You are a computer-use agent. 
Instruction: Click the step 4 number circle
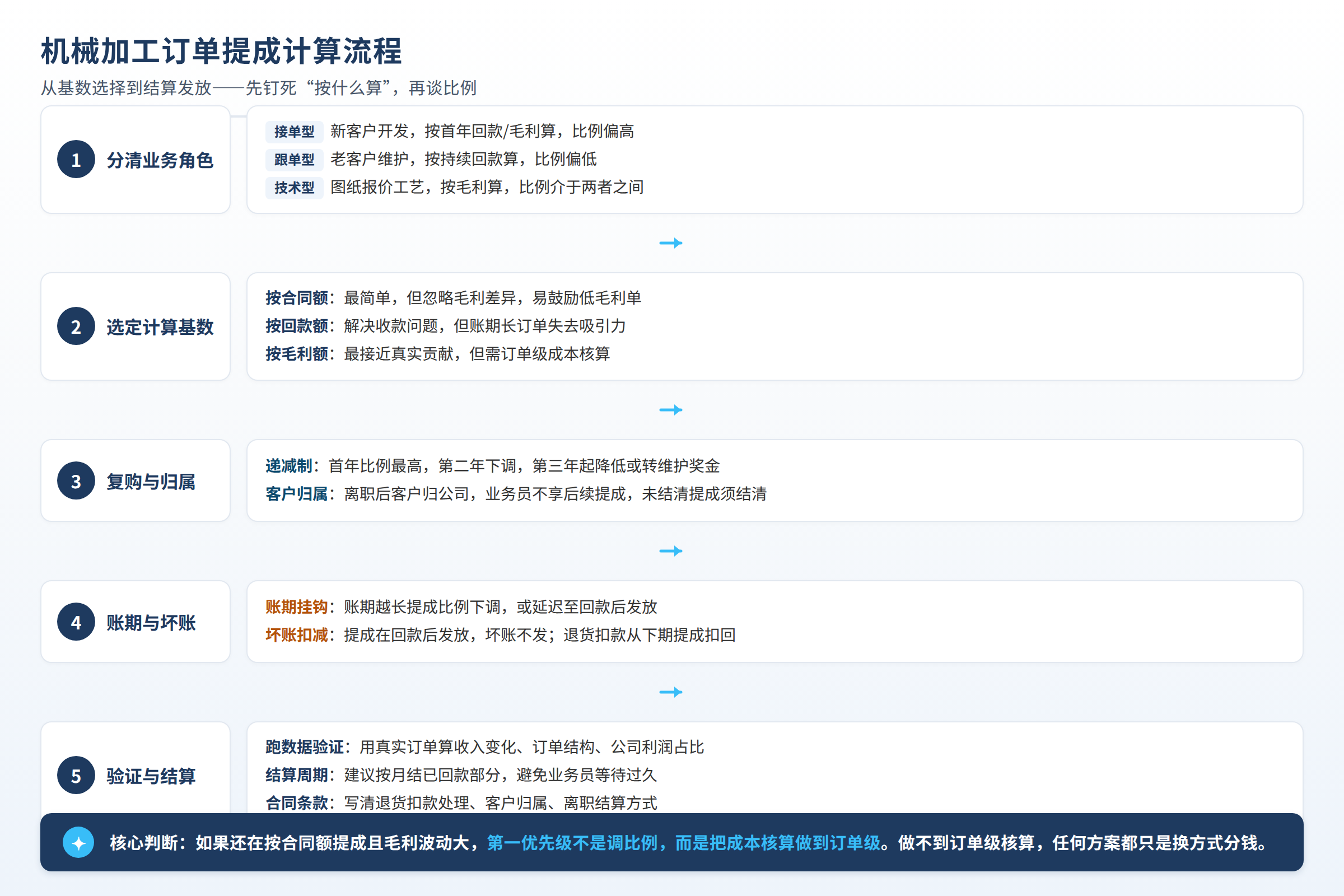(76, 622)
